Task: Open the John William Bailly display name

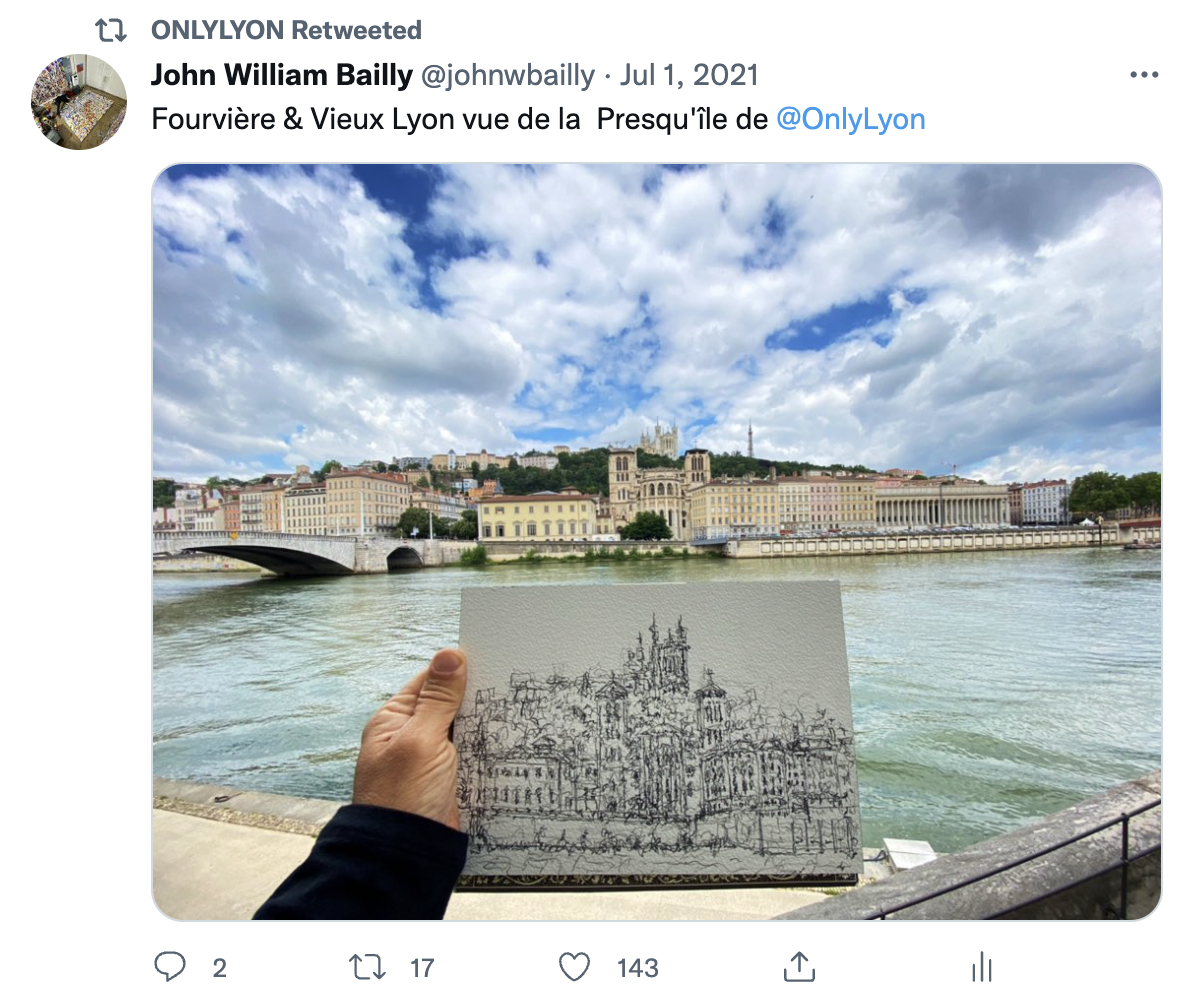Action: point(281,75)
